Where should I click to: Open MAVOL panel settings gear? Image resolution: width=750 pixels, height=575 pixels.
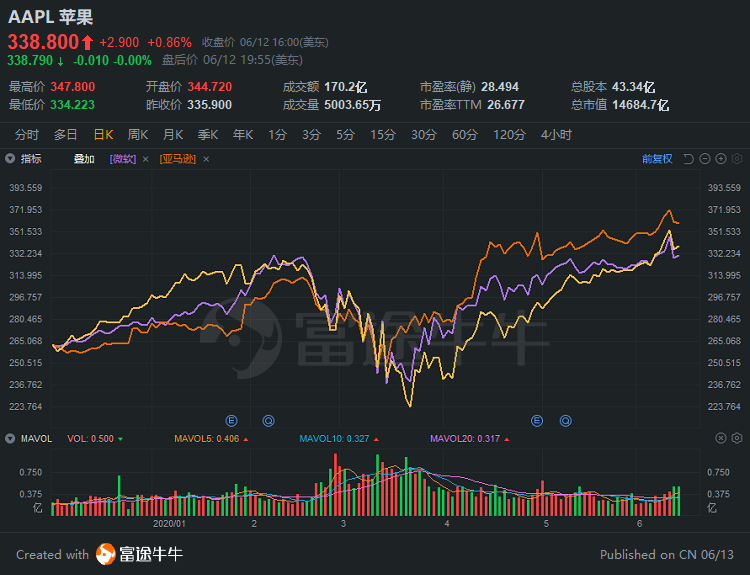tap(737, 438)
